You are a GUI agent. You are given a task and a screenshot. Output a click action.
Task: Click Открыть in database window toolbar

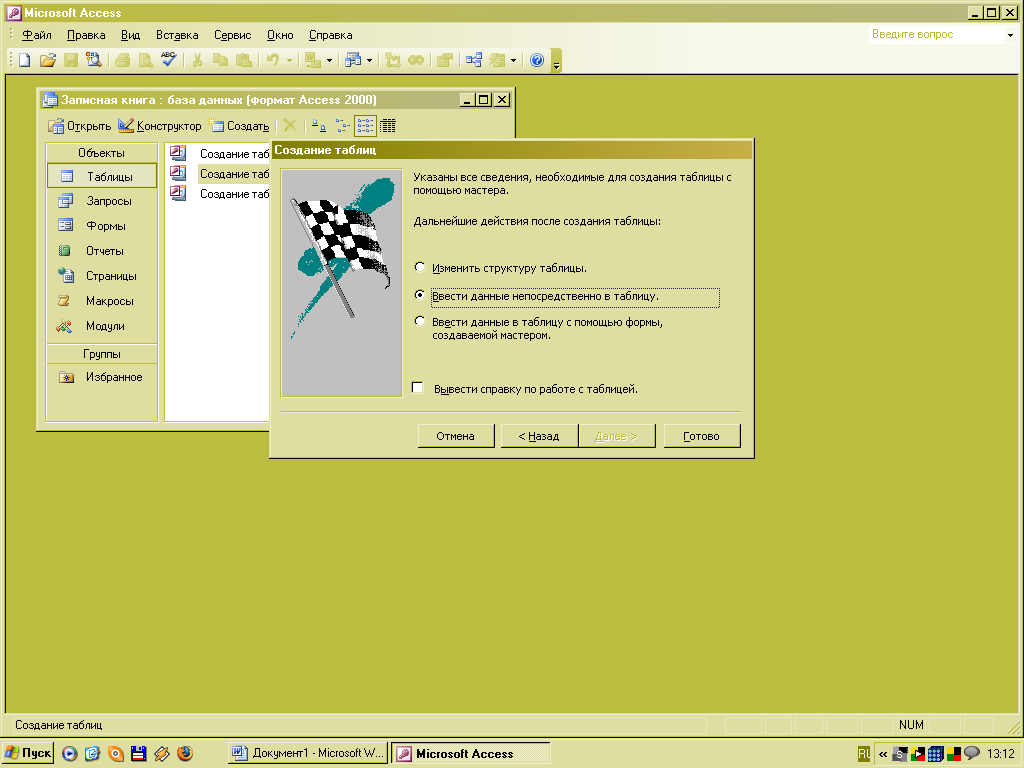point(80,126)
